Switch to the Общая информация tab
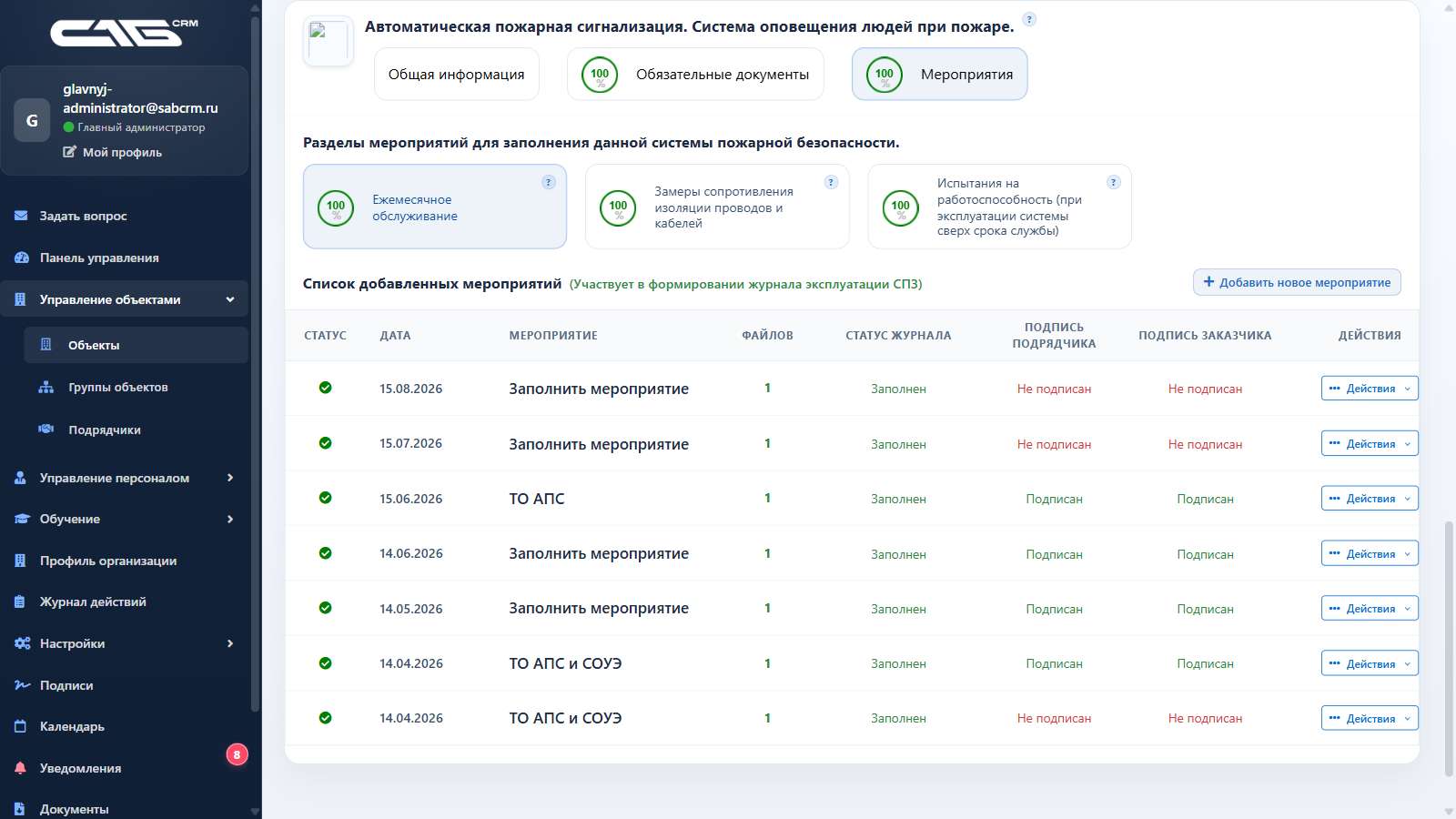1456x819 pixels. click(457, 74)
